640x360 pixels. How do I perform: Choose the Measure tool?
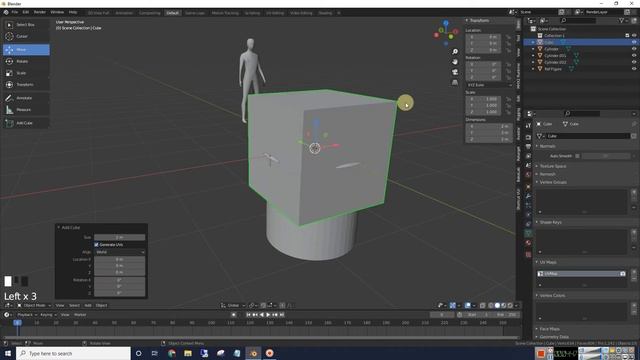tap(26, 110)
